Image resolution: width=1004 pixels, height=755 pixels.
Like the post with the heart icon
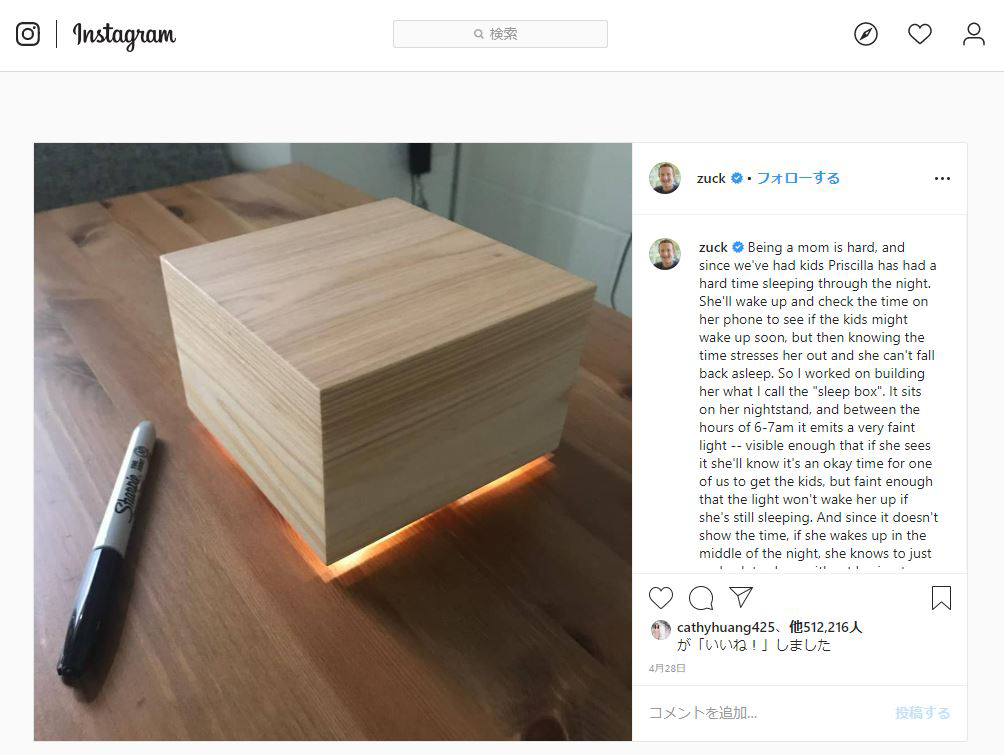[661, 597]
